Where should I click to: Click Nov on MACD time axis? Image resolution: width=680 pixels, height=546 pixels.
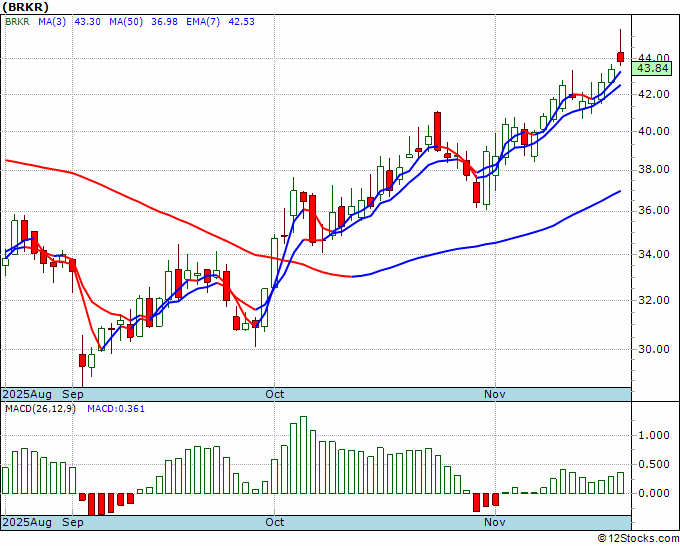click(x=495, y=522)
